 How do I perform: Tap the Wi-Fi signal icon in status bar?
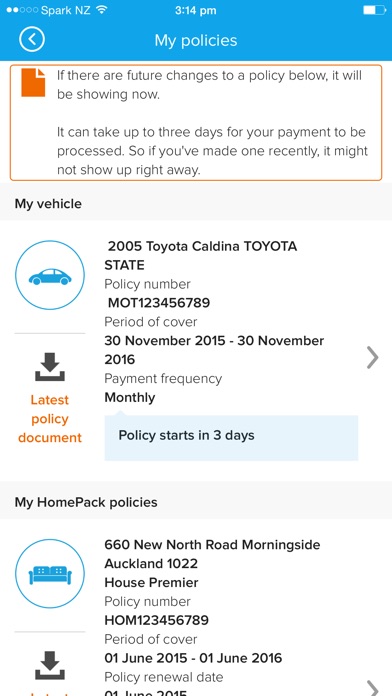tap(102, 10)
